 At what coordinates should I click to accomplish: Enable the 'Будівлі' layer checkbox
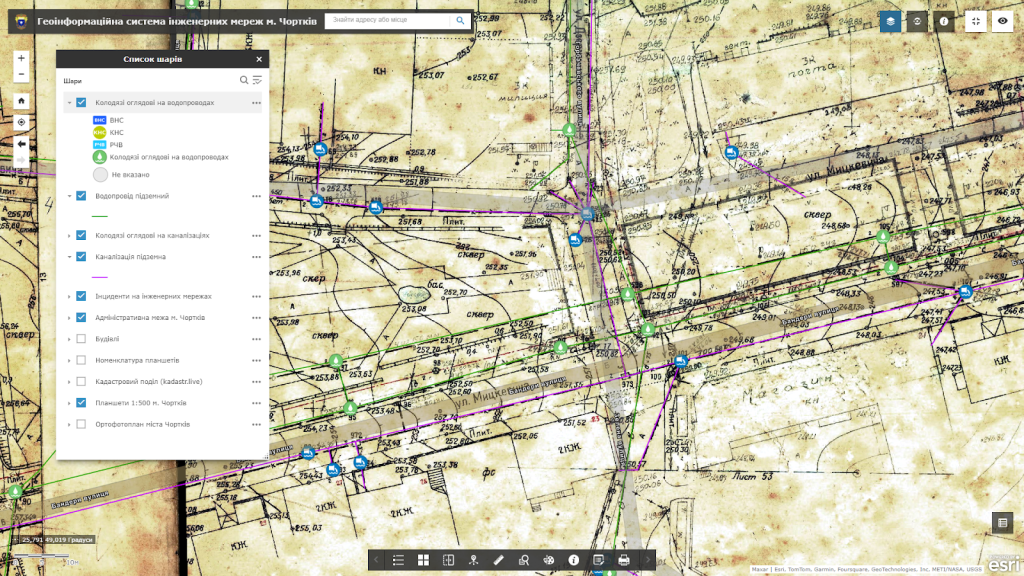pyautogui.click(x=81, y=339)
